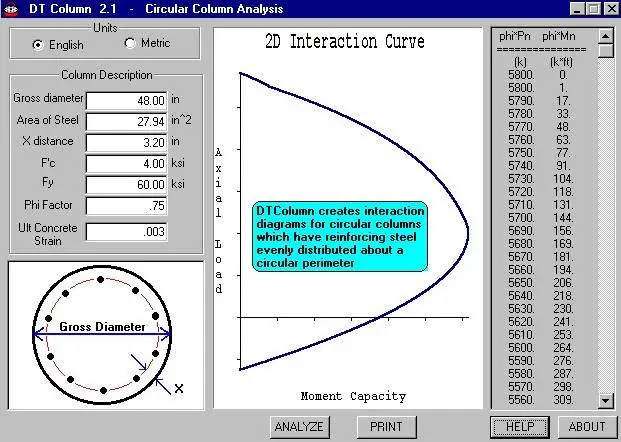Screen dimensions: 621x442
Task: Click the result row 5640. 218.
Action: [541, 296]
